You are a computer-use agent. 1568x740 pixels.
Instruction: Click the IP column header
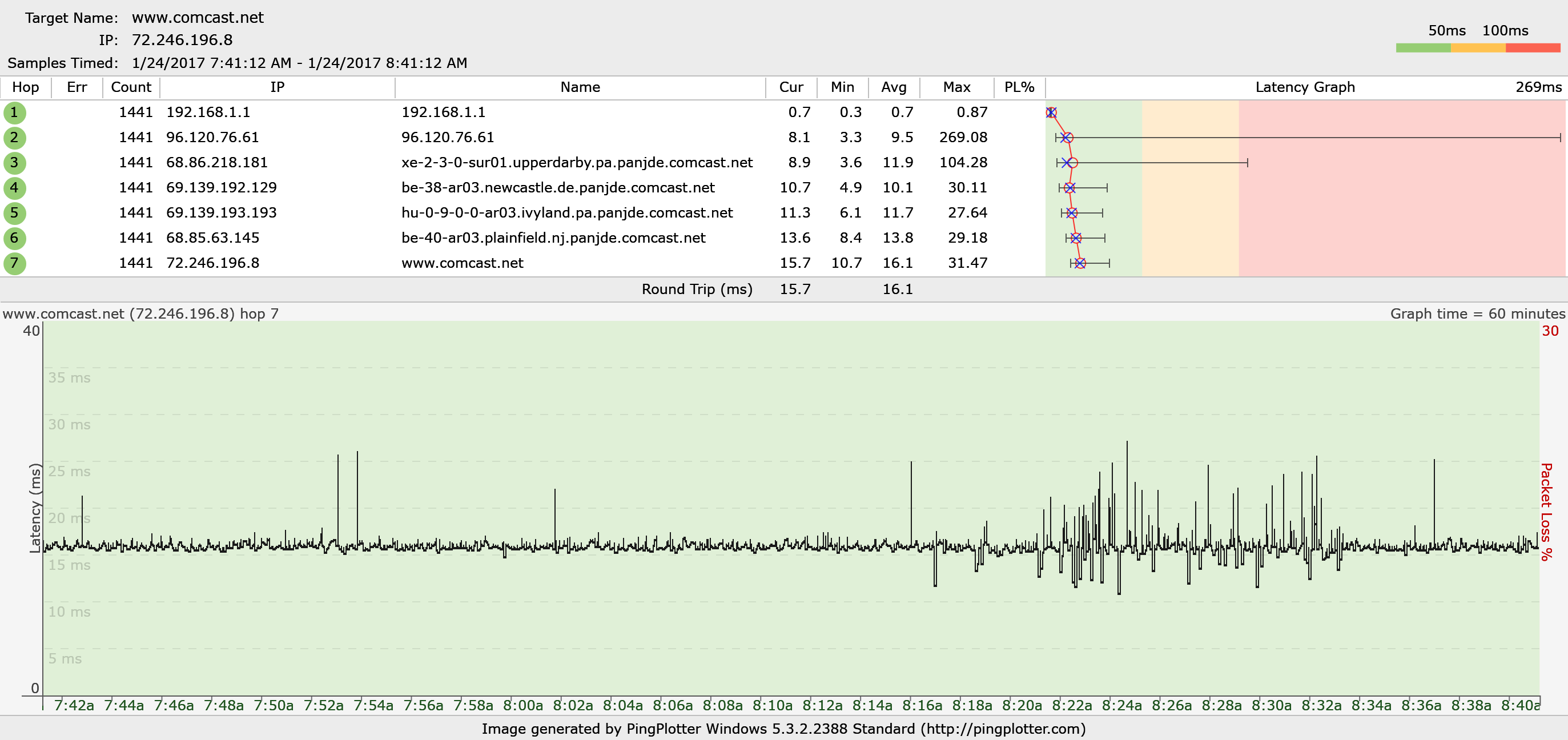point(277,87)
